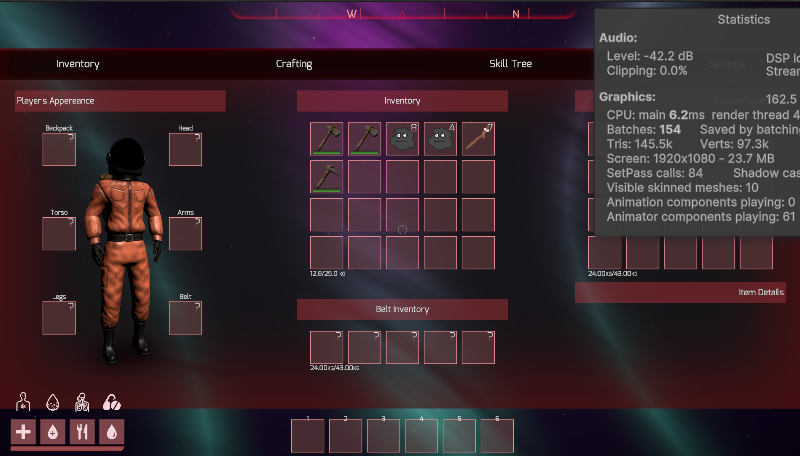Select the hatchet beside the stack of 8 blobs

tap(364, 139)
